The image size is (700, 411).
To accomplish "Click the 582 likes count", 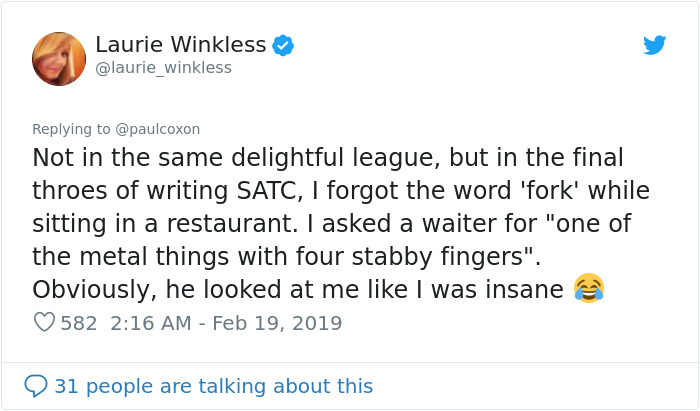I will click(79, 323).
